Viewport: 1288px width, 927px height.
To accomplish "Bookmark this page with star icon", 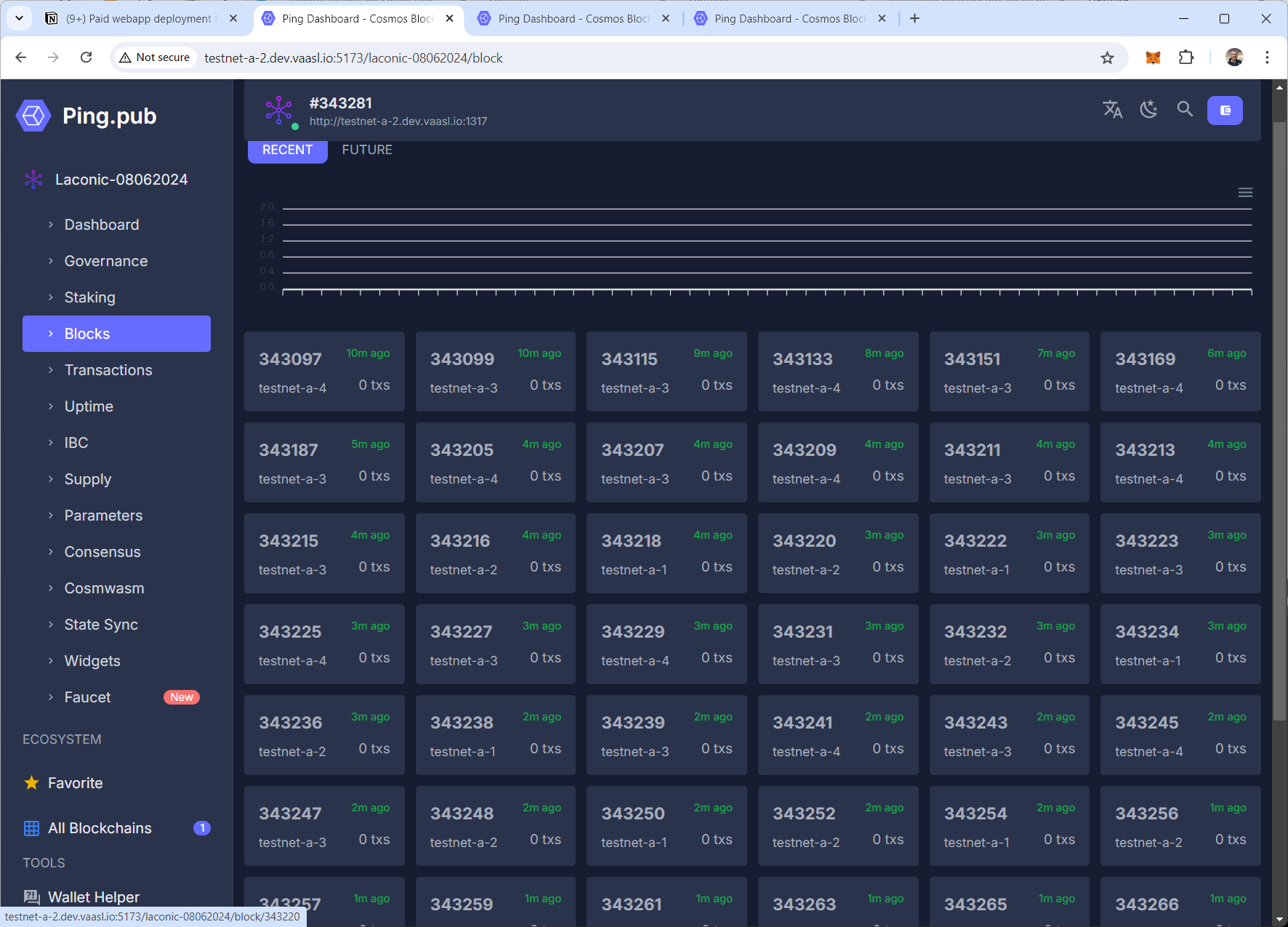I will click(x=1107, y=57).
